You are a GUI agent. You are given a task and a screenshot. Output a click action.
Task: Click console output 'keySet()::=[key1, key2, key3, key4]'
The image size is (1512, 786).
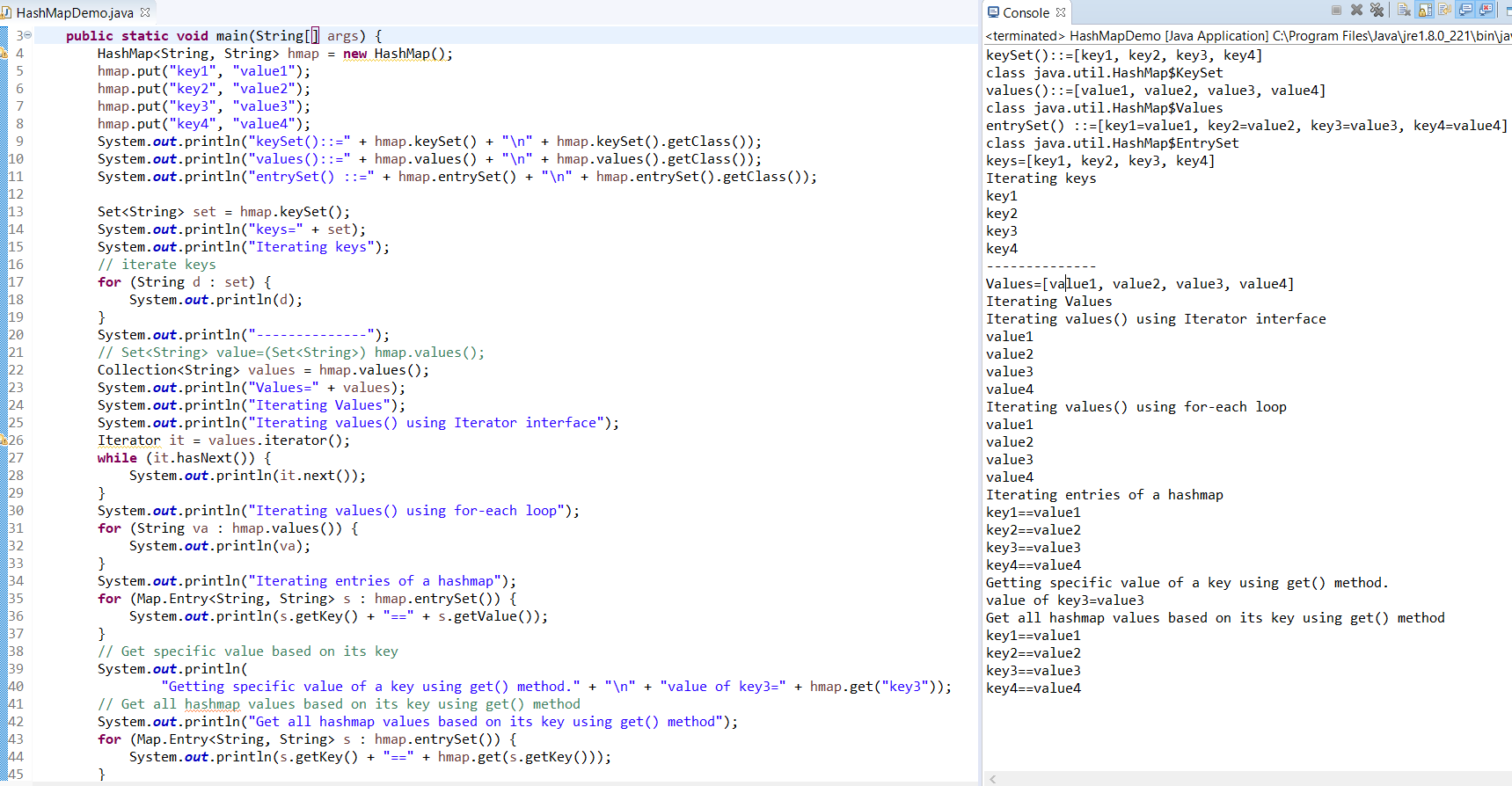(1124, 55)
